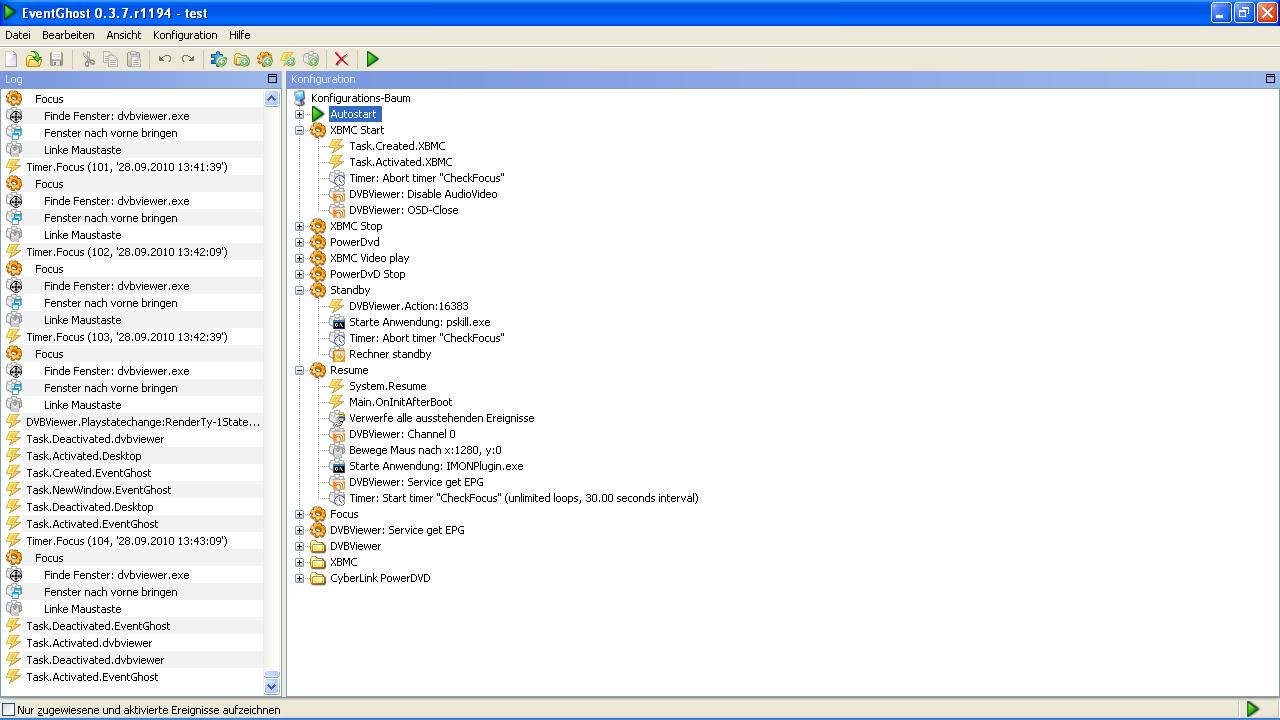This screenshot has height=720, width=1280.
Task: Click the Add Event toolbar icon
Action: (x=288, y=60)
